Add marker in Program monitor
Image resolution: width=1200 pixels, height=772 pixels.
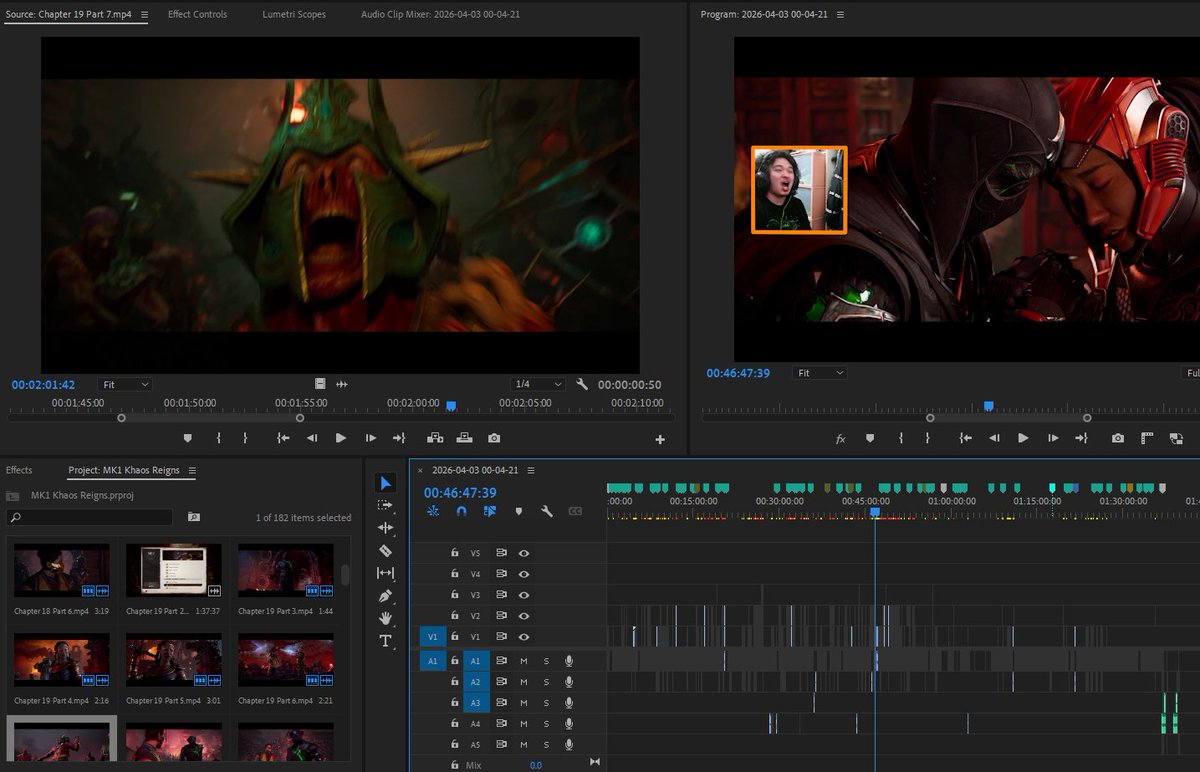[869, 438]
